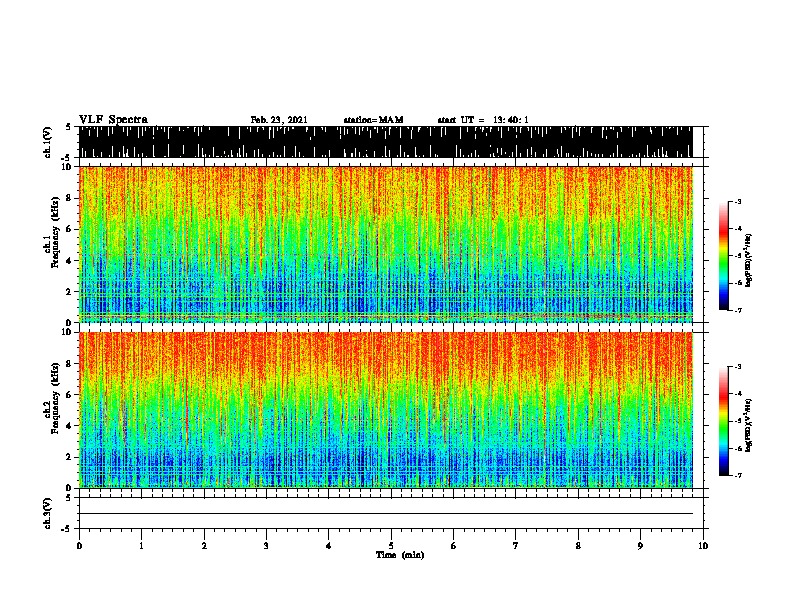
Task: Click the flat ch.3 voltage trace line
Action: [x=386, y=514]
